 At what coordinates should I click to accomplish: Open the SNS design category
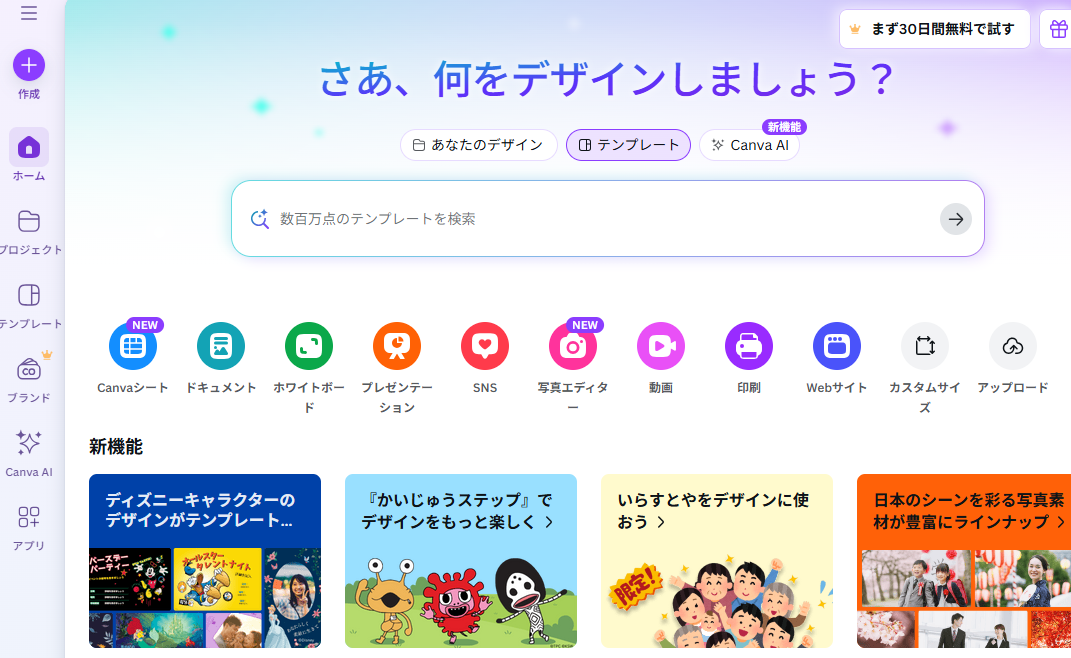pos(485,346)
